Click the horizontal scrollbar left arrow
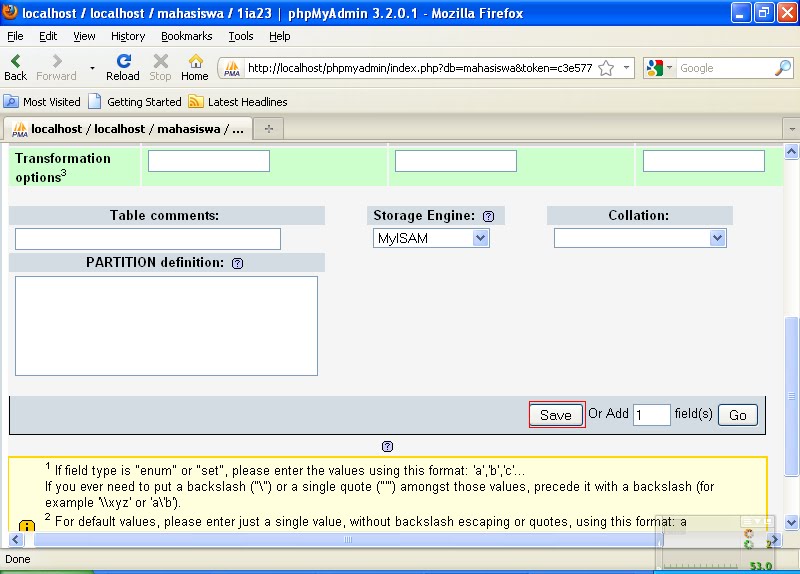The width and height of the screenshot is (800, 574). point(15,540)
